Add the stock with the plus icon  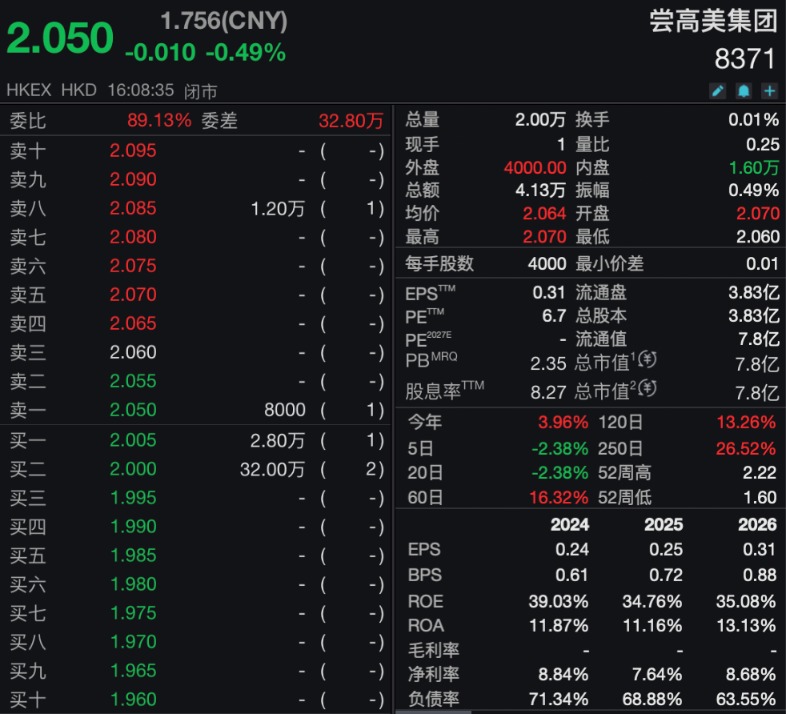click(x=769, y=91)
